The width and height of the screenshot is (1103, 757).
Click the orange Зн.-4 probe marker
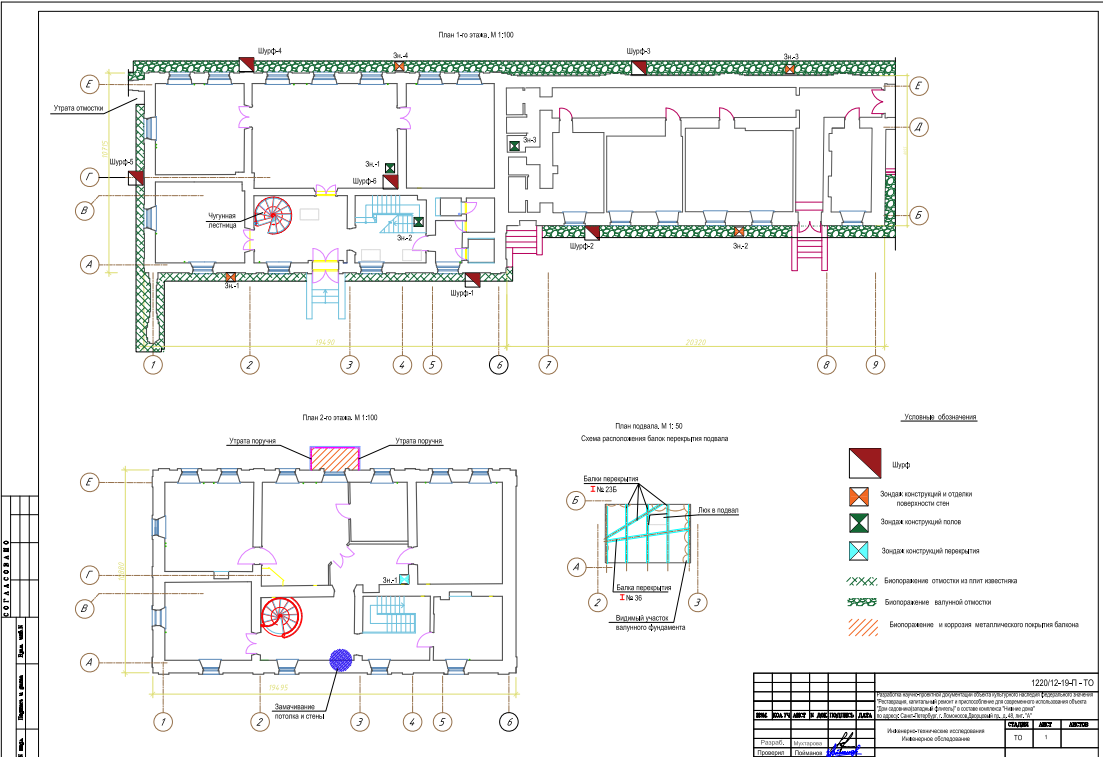coord(400,66)
